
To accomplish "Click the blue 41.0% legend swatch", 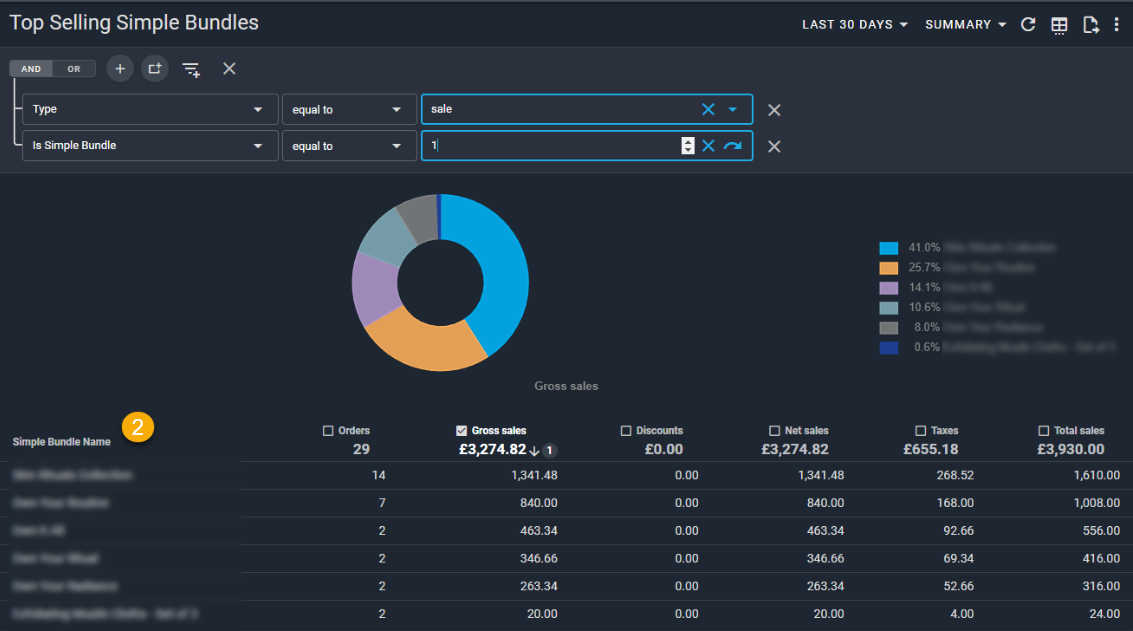I will [889, 248].
